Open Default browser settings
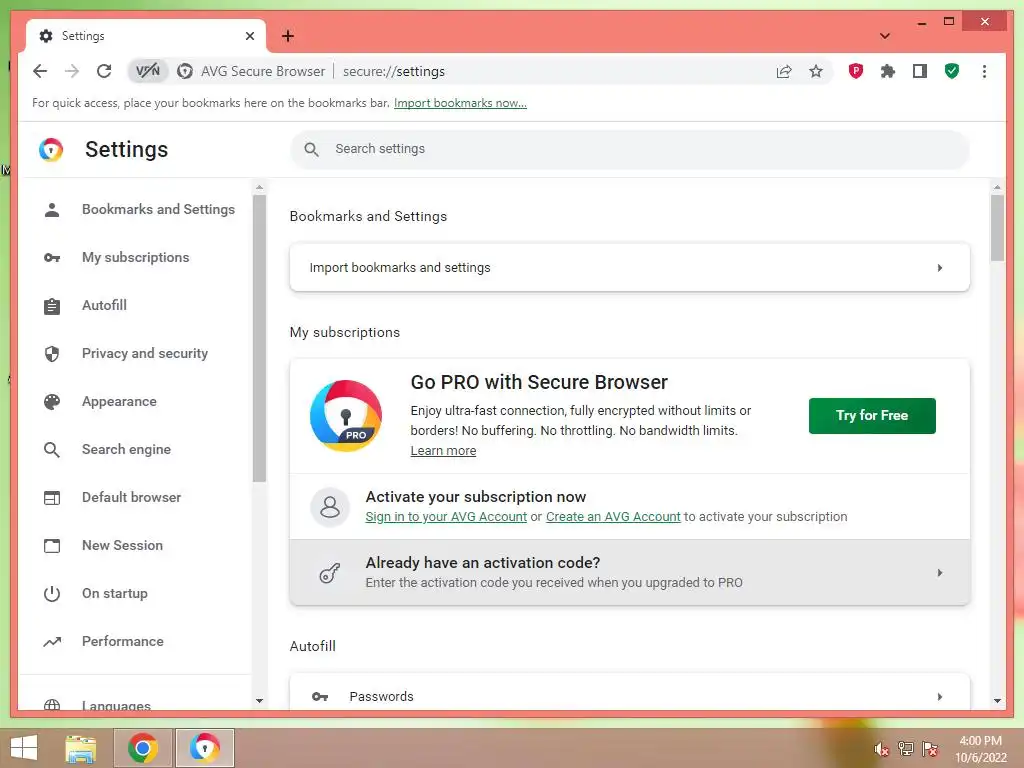Screen dimensions: 1024x768 131,497
